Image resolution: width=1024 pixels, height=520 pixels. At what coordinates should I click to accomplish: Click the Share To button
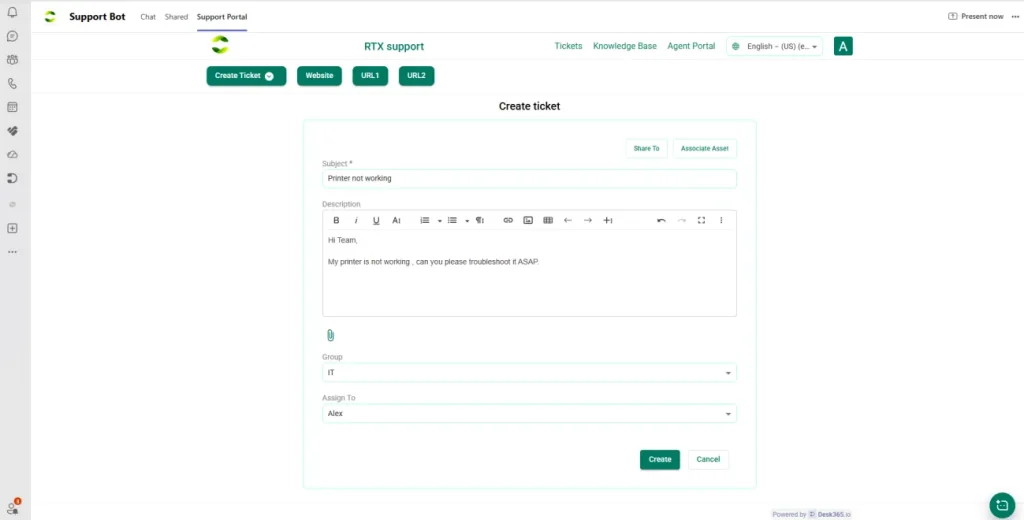647,148
